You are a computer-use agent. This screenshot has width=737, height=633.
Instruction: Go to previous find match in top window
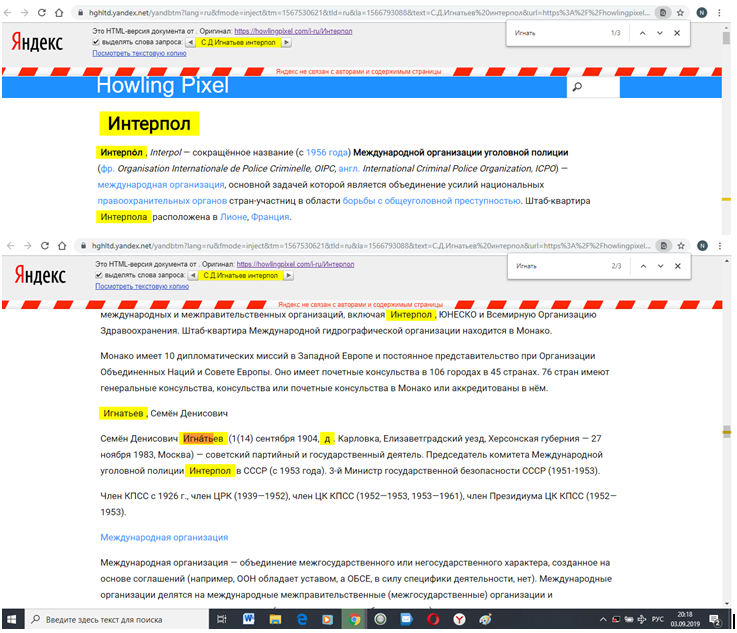point(643,33)
